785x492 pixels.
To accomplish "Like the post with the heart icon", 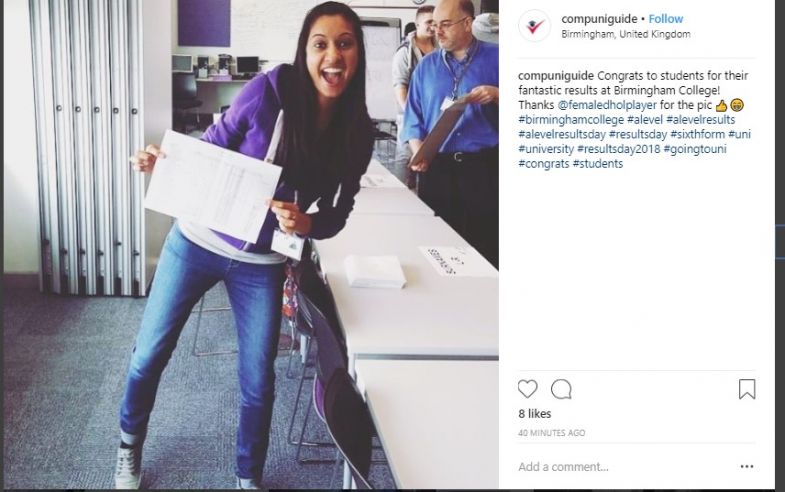I will point(527,389).
